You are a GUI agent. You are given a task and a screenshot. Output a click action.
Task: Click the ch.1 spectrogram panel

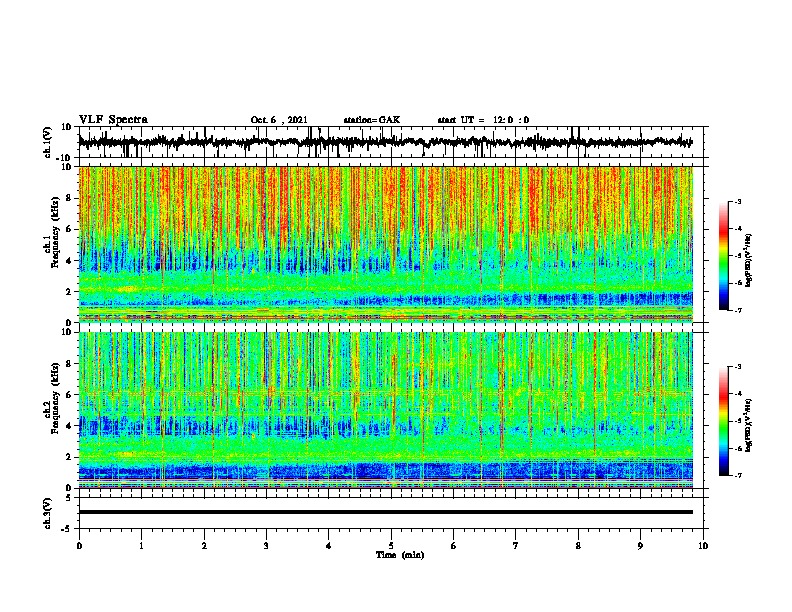[385, 244]
